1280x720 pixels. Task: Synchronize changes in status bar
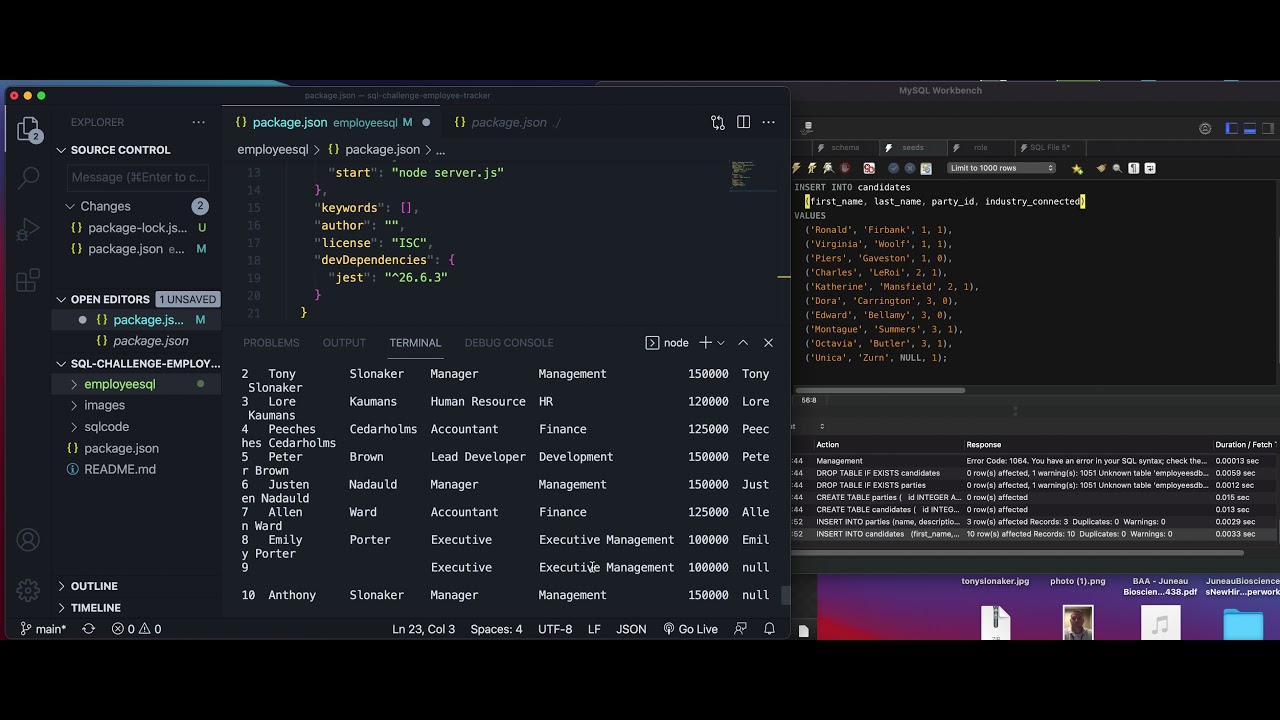(88, 629)
